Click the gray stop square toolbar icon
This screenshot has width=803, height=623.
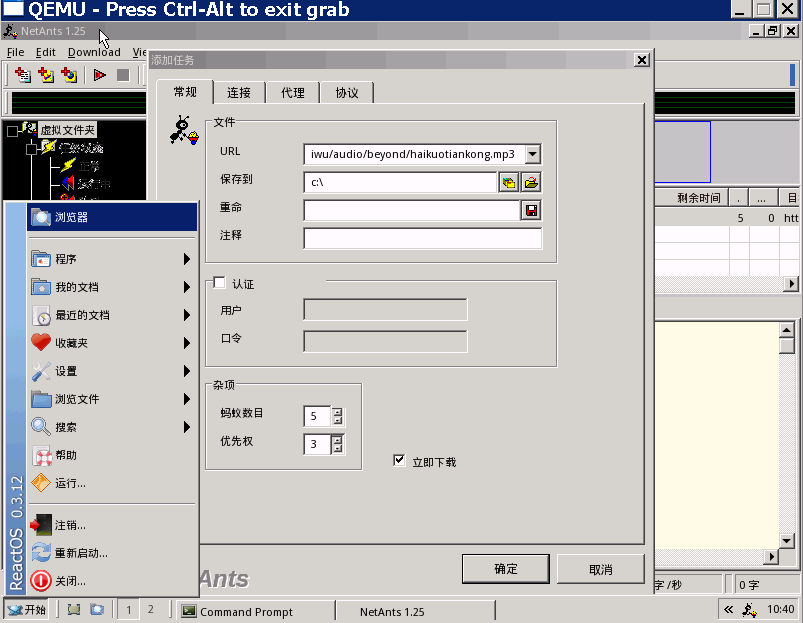point(123,75)
